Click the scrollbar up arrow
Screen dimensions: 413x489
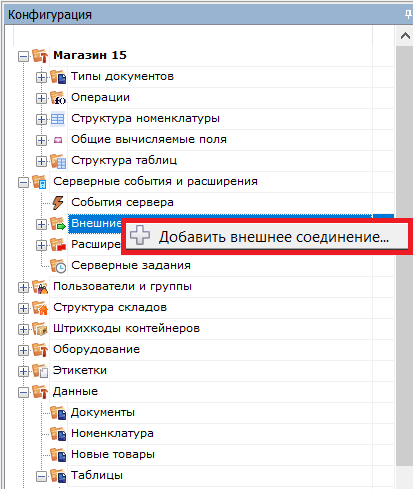coord(405,36)
